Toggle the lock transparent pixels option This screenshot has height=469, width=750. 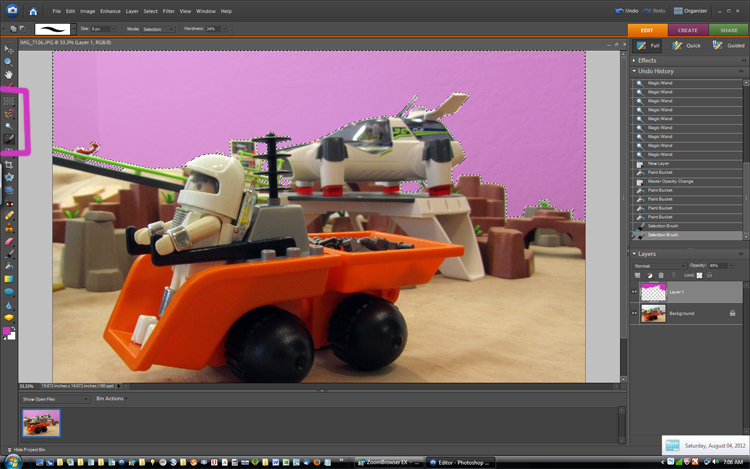[700, 275]
